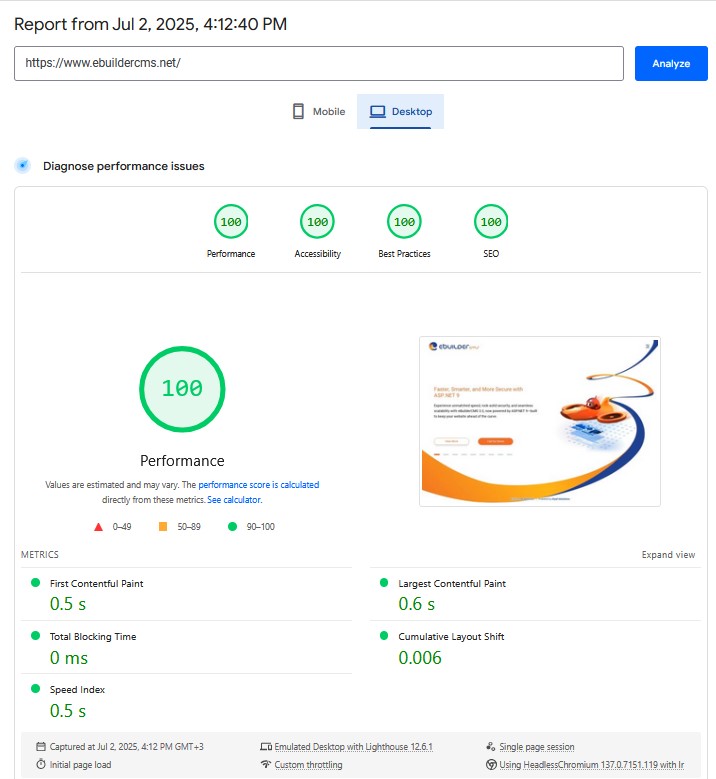This screenshot has width=716, height=779.
Task: Jump to the SEO score gauge
Action: [491, 222]
